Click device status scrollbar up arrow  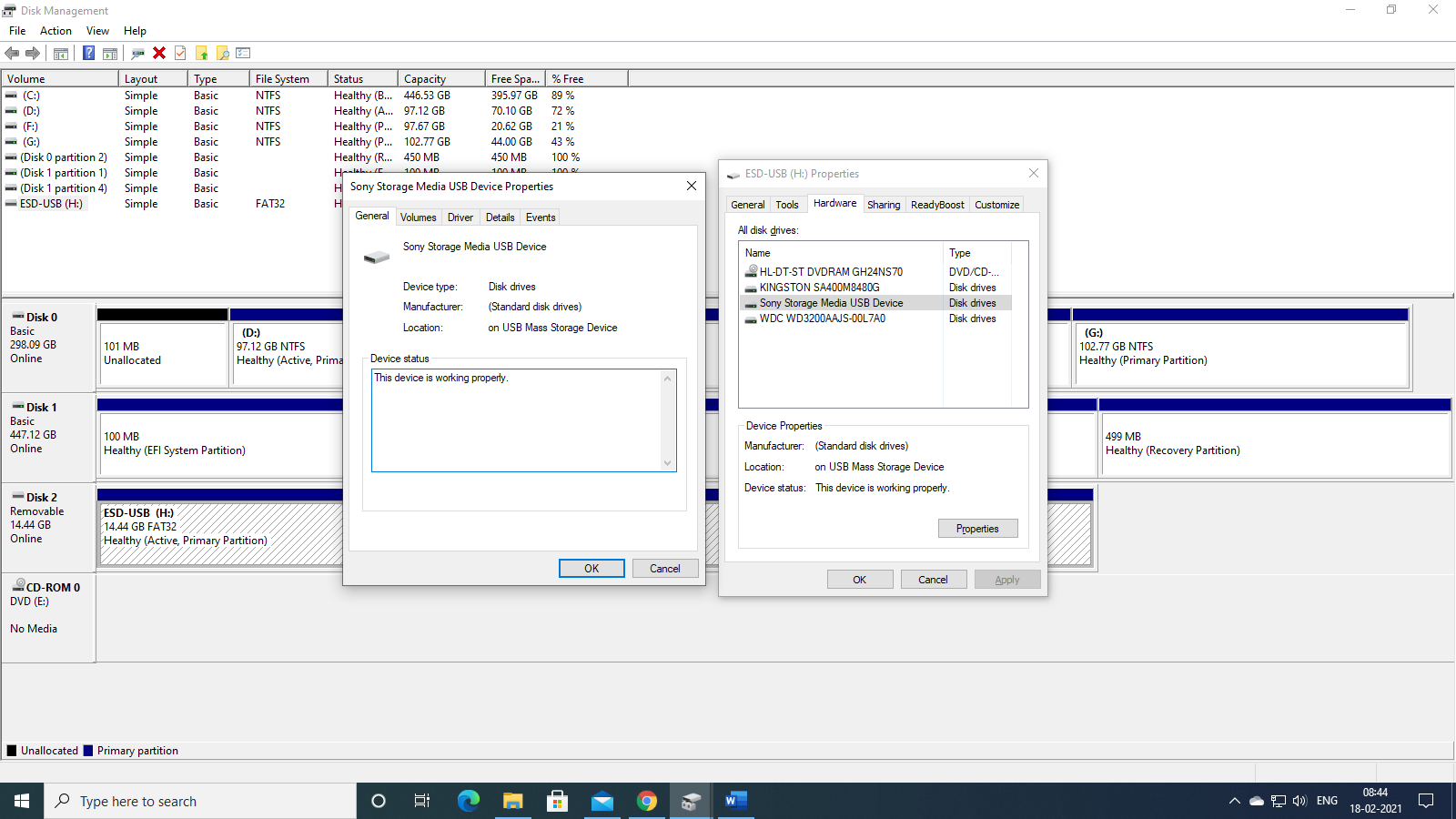[668, 378]
